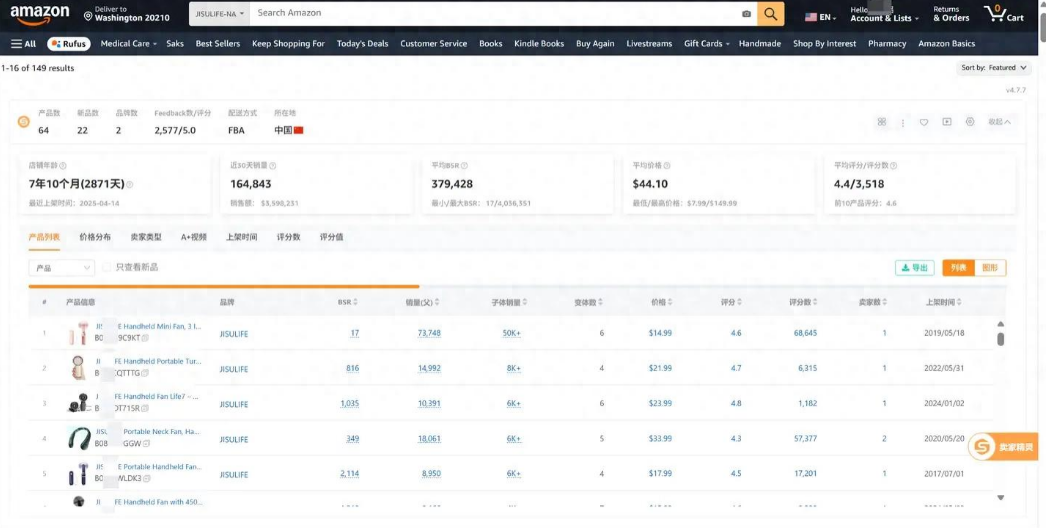Viewport: 1046px width, 528px height.
Task: Switch to 图形 view
Action: 990,268
